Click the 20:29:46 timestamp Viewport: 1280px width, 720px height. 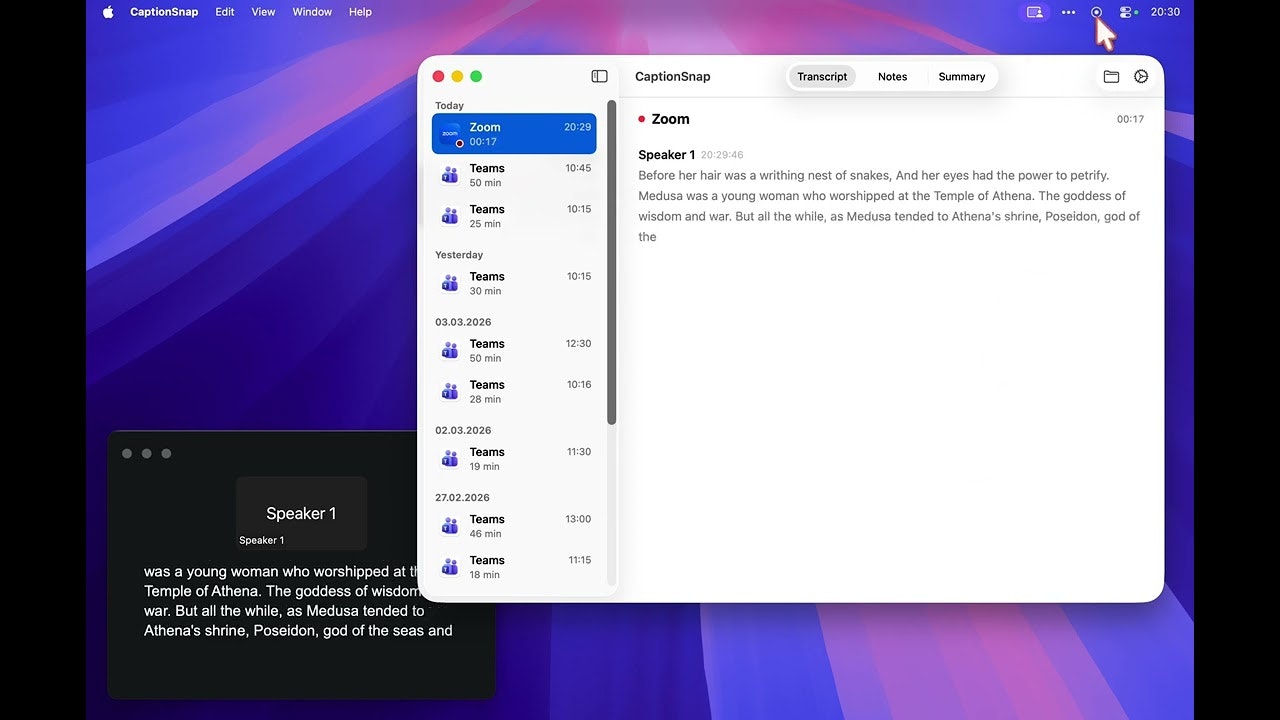coord(722,155)
